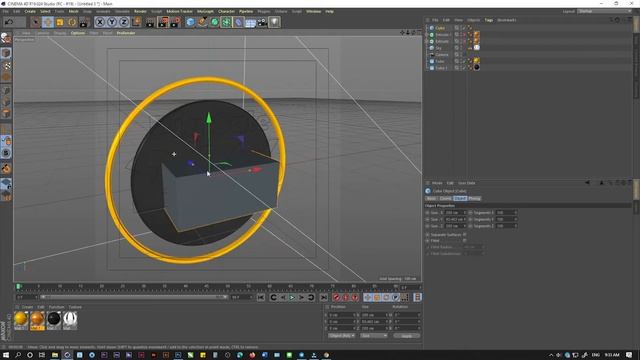Open the MoGraph menu
Image resolution: width=640 pixels, height=360 pixels.
(205, 11)
